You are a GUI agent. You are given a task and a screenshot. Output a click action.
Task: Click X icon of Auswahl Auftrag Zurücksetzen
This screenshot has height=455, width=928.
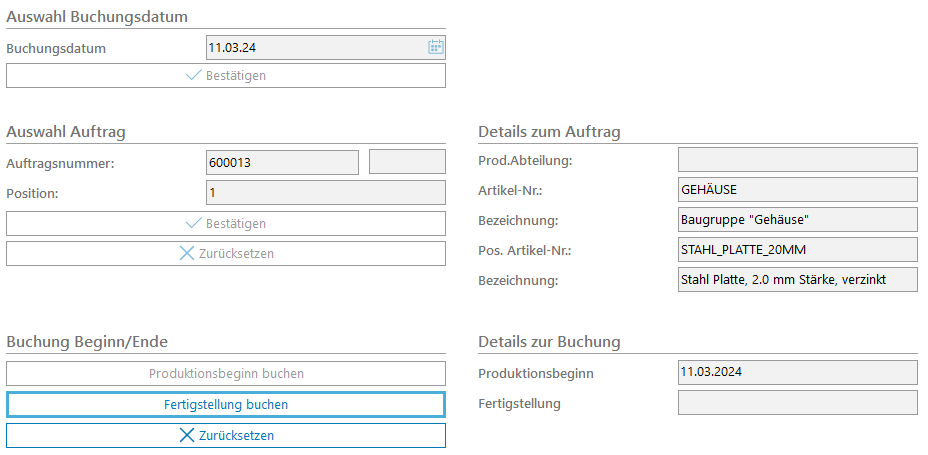186,253
